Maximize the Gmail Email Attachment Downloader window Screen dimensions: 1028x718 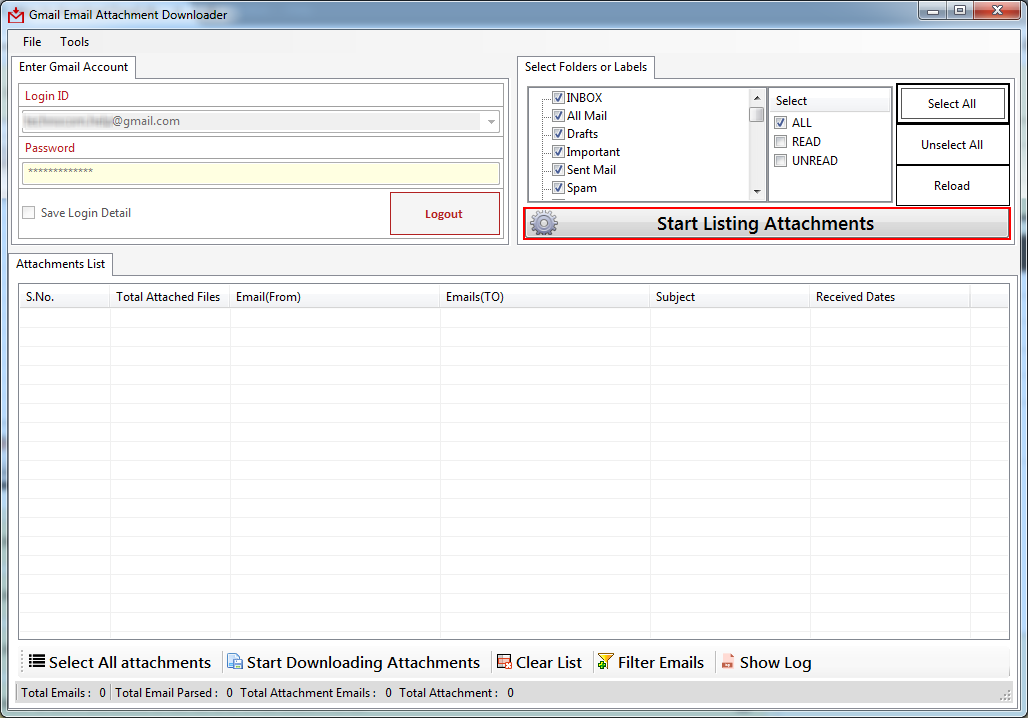pyautogui.click(x=960, y=10)
